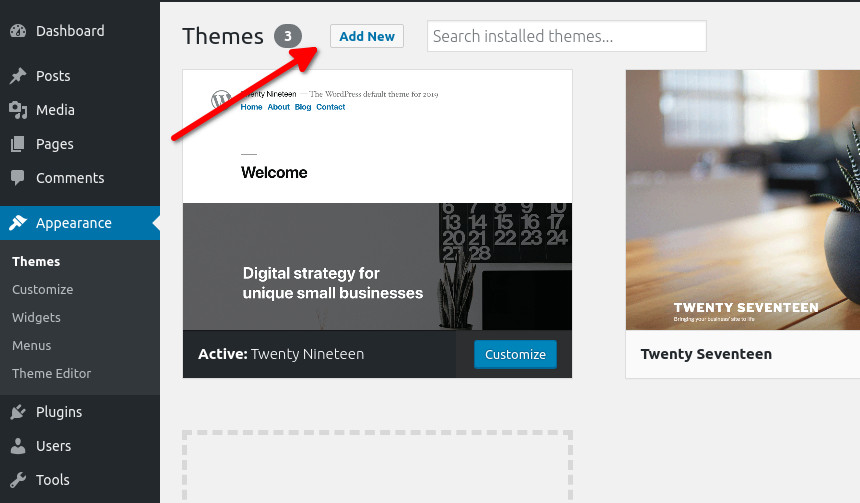Click the Dashboard gauge icon
The image size is (860, 503).
(x=18, y=31)
